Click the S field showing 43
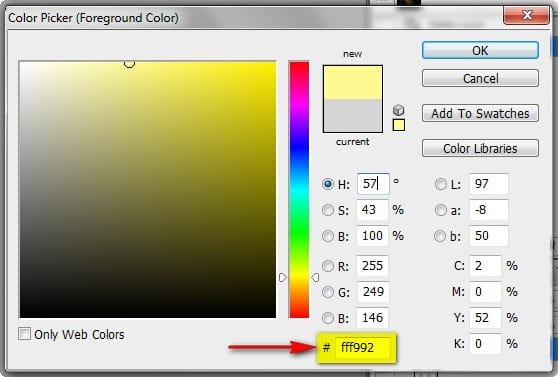The height and width of the screenshot is (377, 558). [372, 210]
